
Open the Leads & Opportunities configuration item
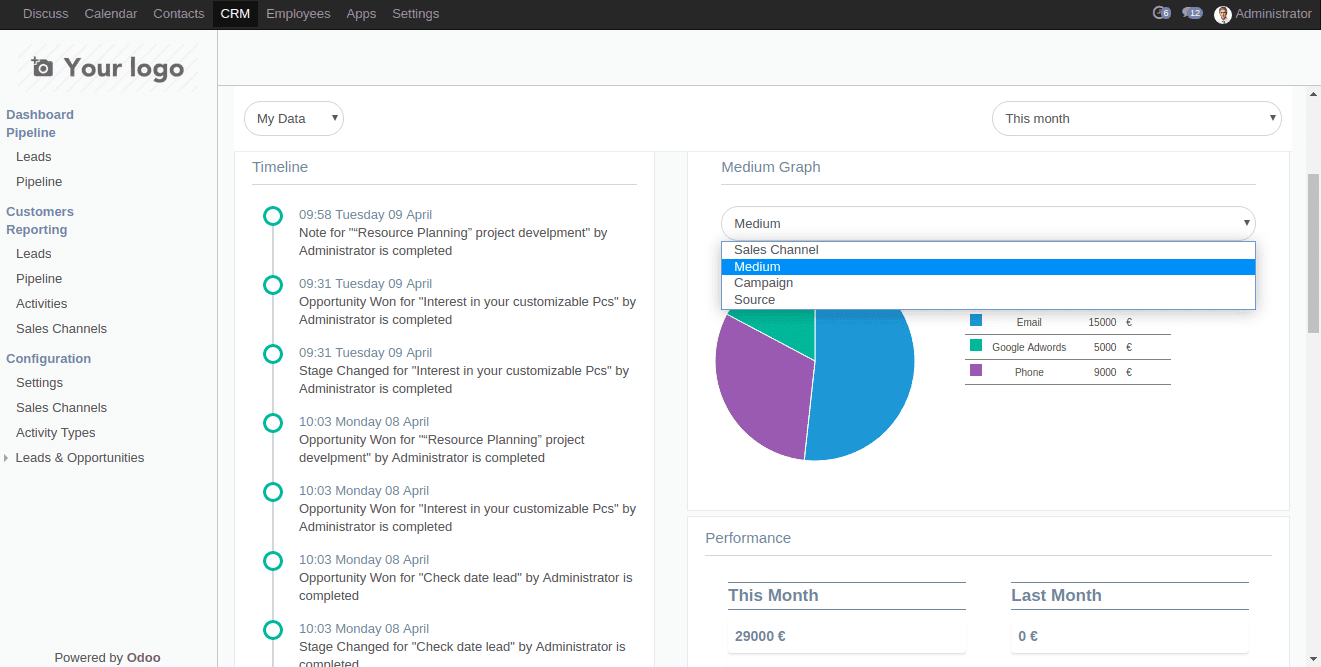[x=80, y=458]
